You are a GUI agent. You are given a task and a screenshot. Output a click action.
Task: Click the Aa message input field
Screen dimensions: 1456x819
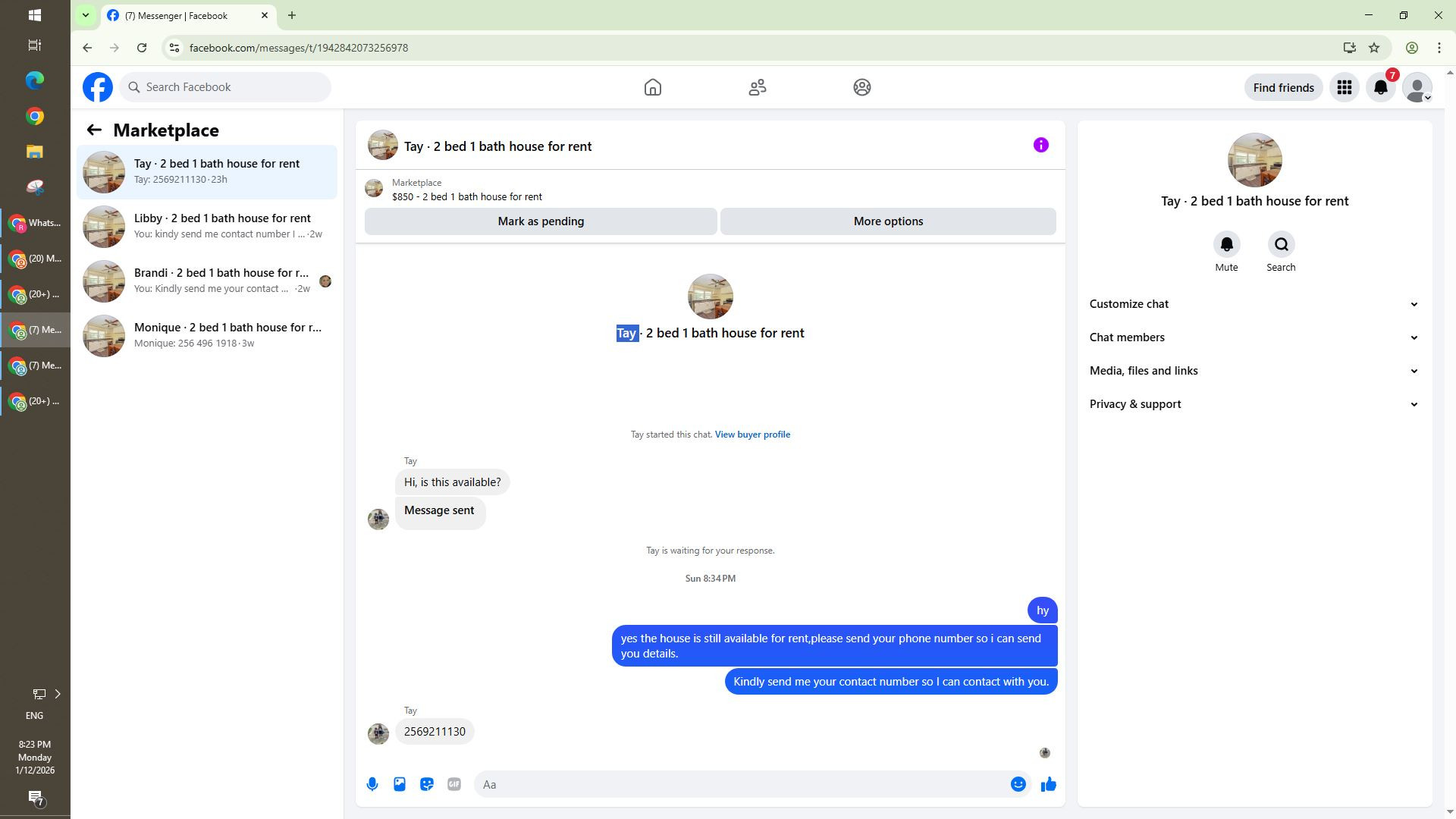coord(743,784)
